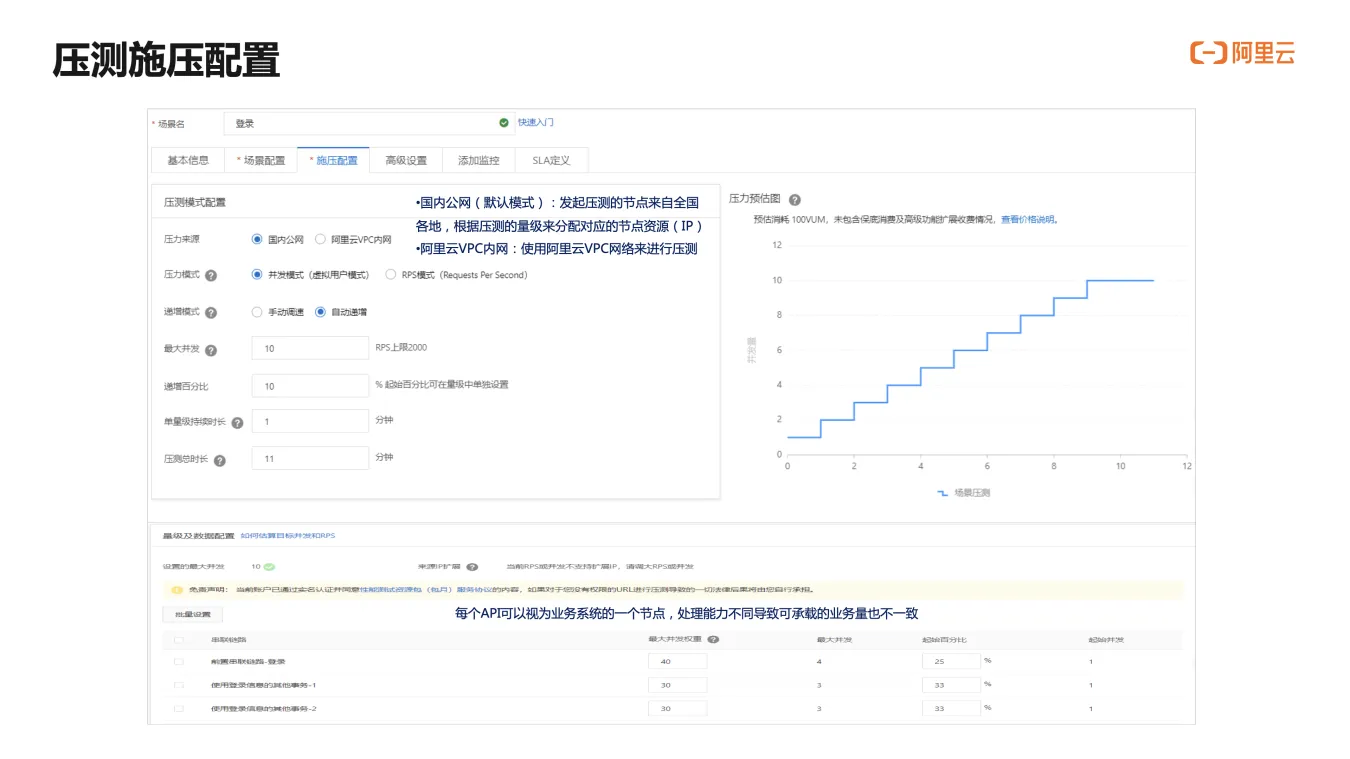Click the 压测总时长 input field
This screenshot has width=1350, height=759.
coord(310,458)
